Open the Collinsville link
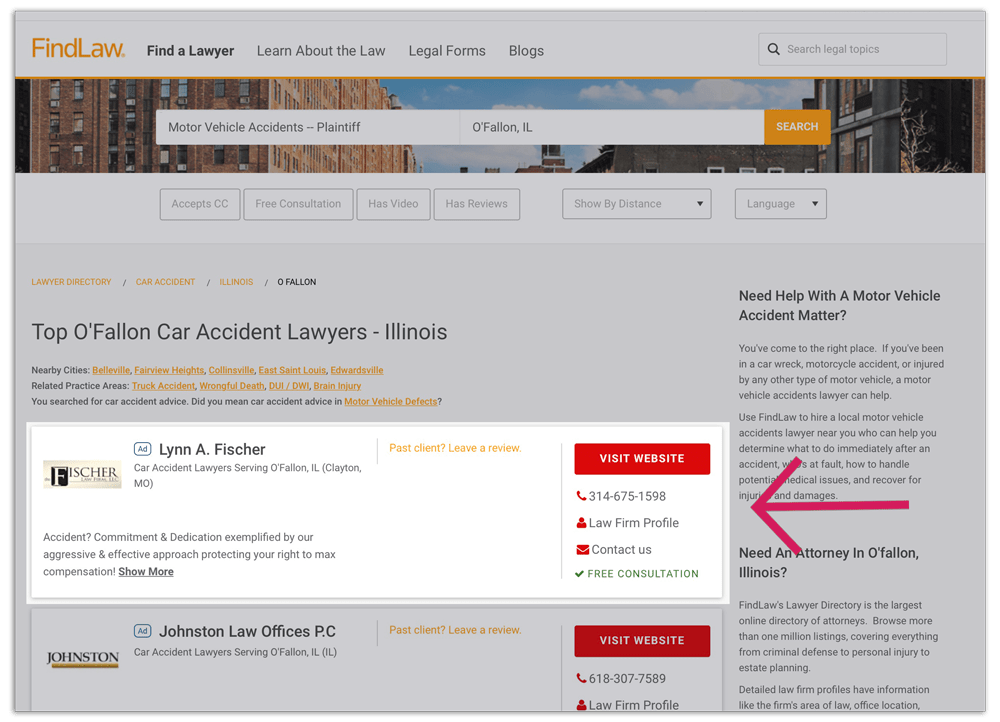Image resolution: width=1000 pixels, height=722 pixels. 232,370
